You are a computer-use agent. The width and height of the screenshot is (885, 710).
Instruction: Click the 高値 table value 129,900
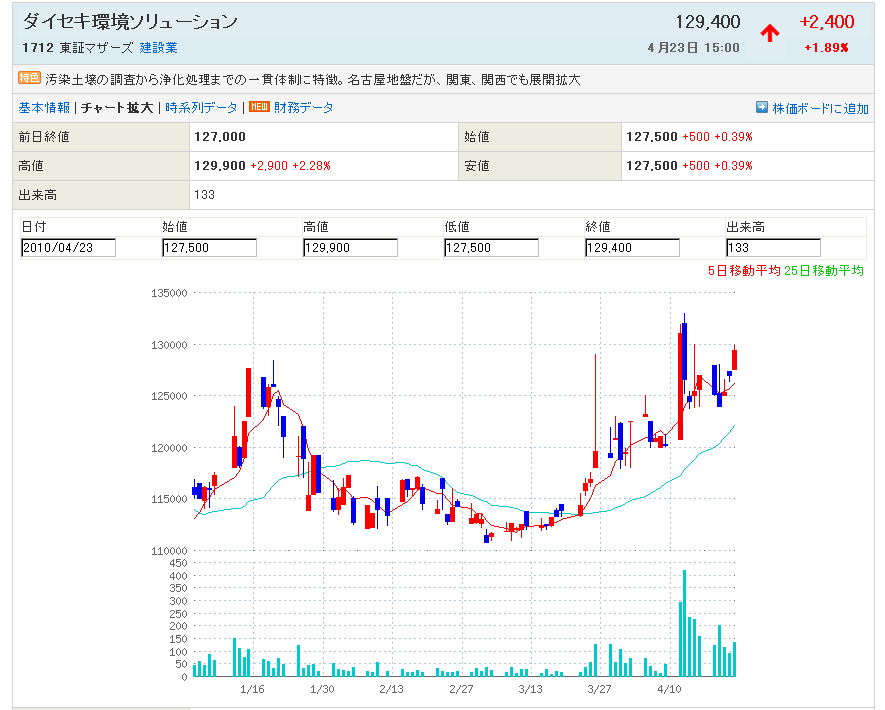tap(220, 166)
